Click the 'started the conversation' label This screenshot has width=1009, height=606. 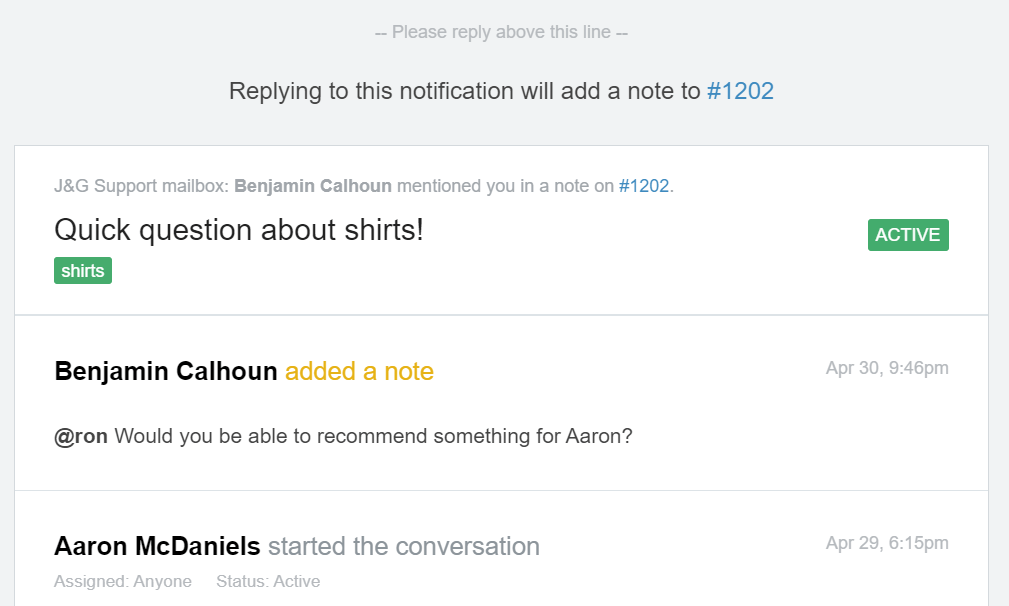pyautogui.click(x=404, y=547)
